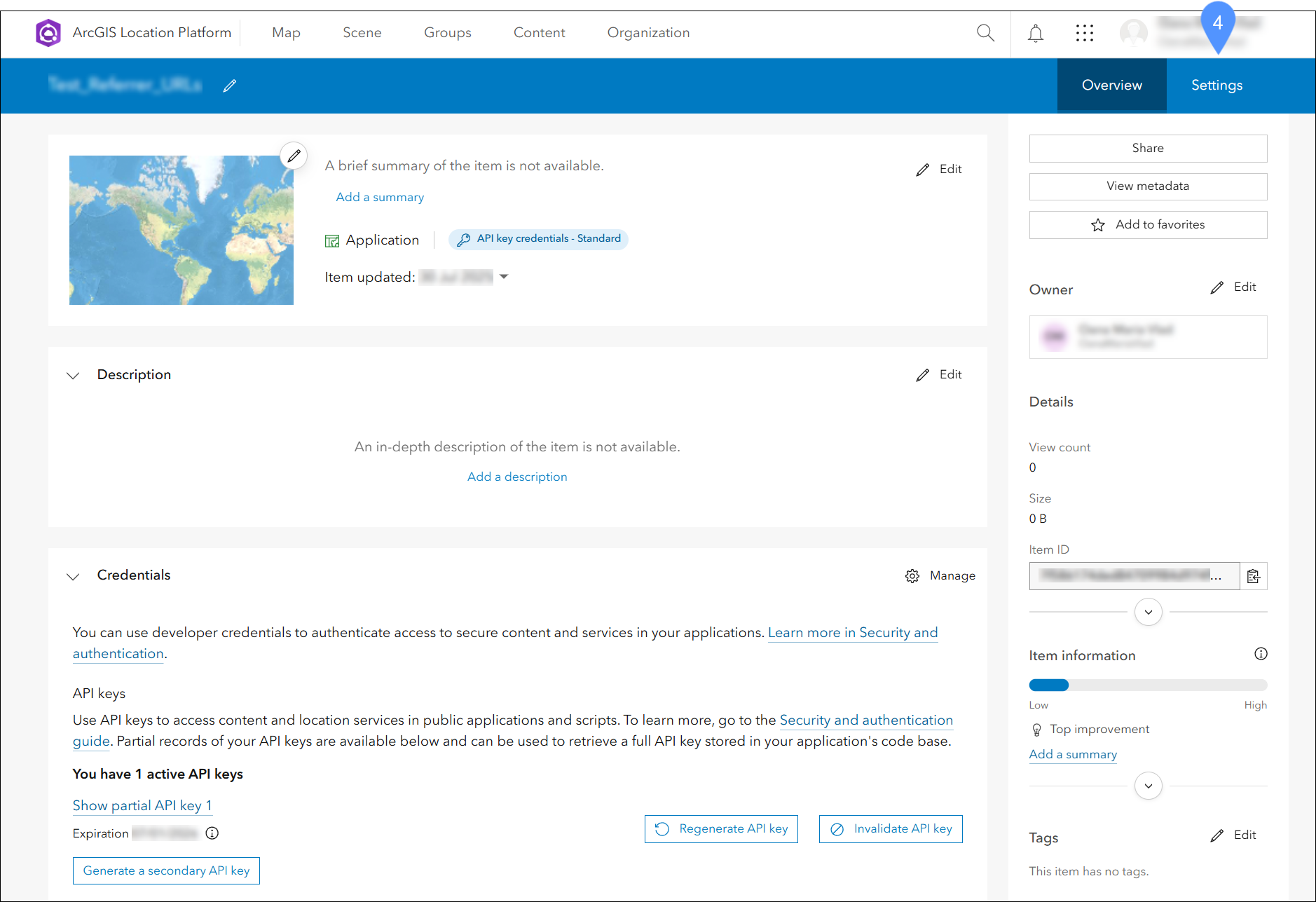Viewport: 1316px width, 902px height.
Task: Switch to the Overview tab
Action: [x=1111, y=85]
